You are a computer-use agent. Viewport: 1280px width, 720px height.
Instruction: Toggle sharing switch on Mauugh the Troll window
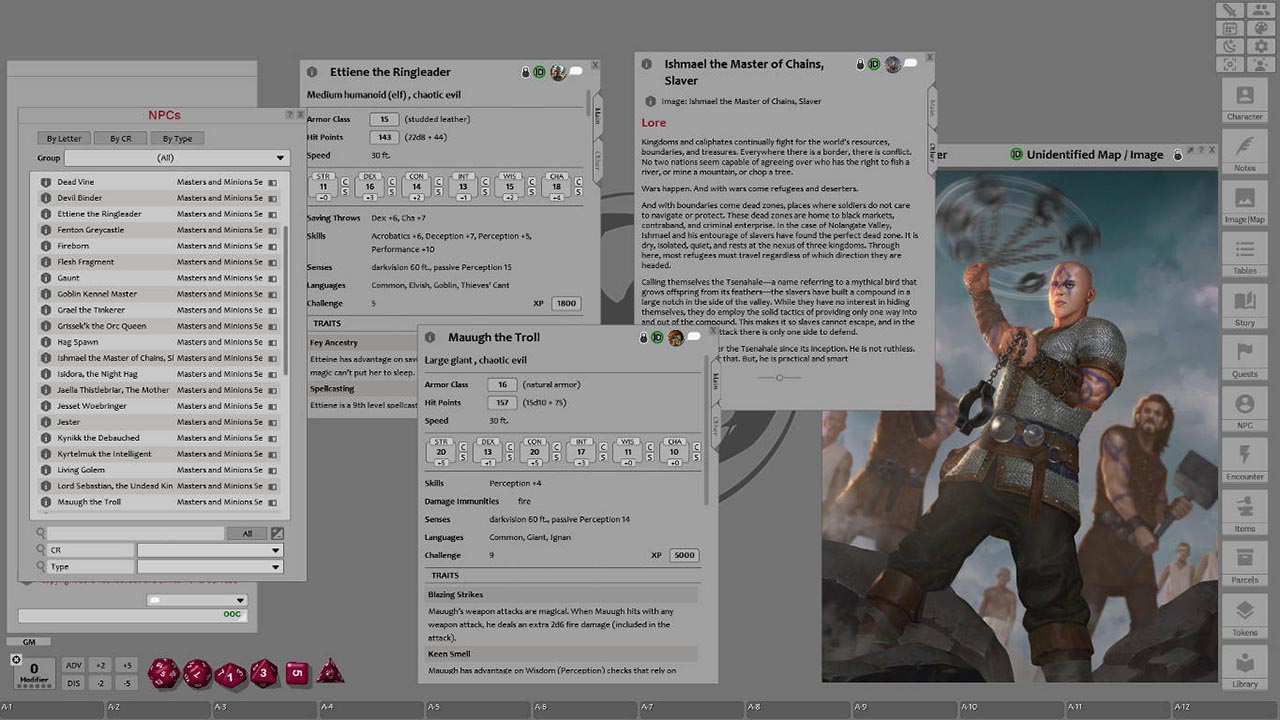[x=693, y=338]
